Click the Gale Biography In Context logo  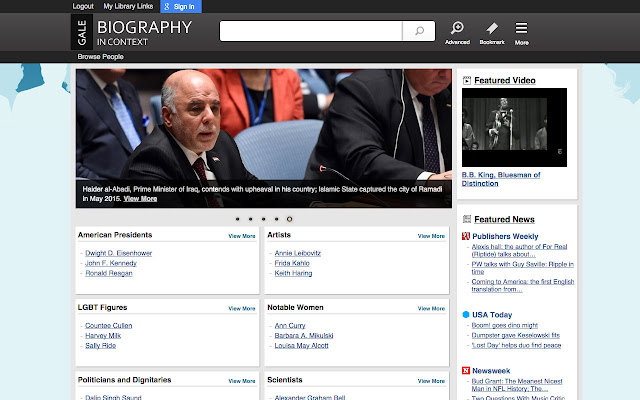click(x=132, y=33)
